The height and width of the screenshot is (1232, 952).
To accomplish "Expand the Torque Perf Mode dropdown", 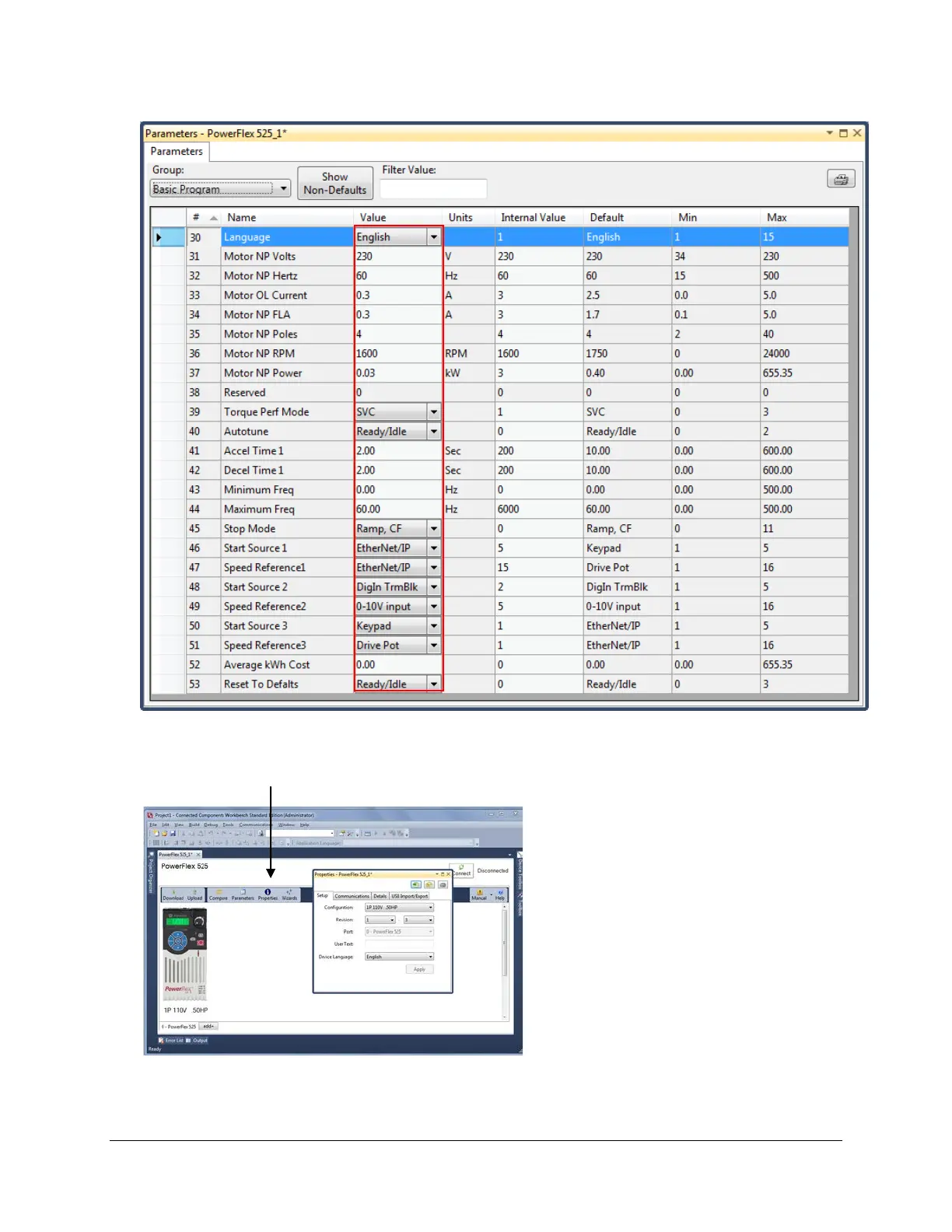I will click(434, 412).
